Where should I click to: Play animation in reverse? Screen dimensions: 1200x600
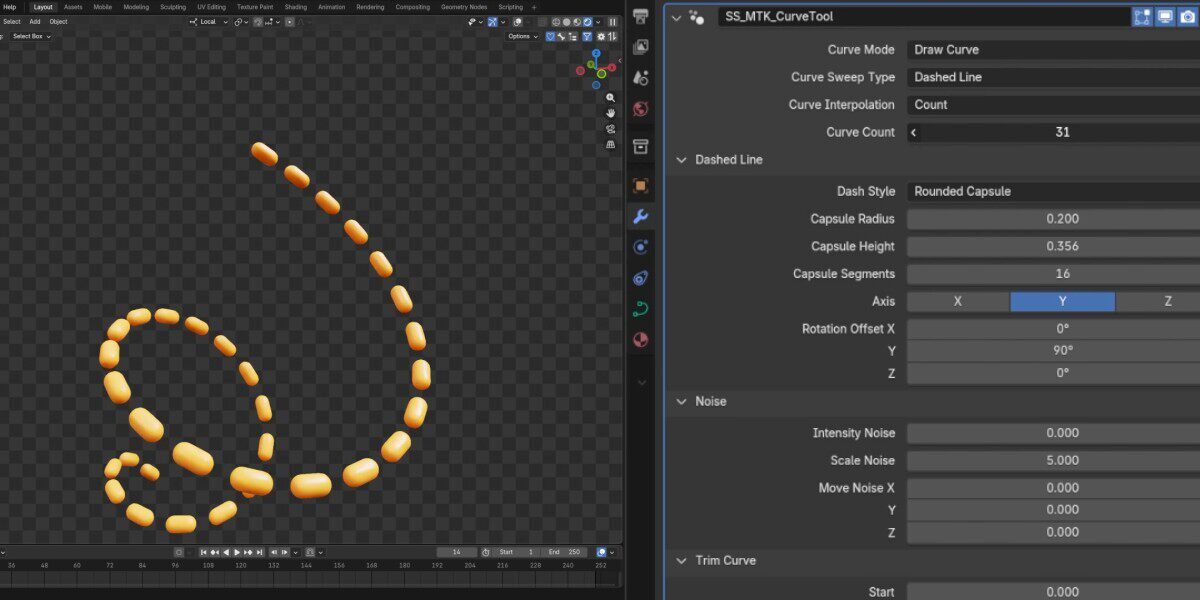tap(226, 552)
